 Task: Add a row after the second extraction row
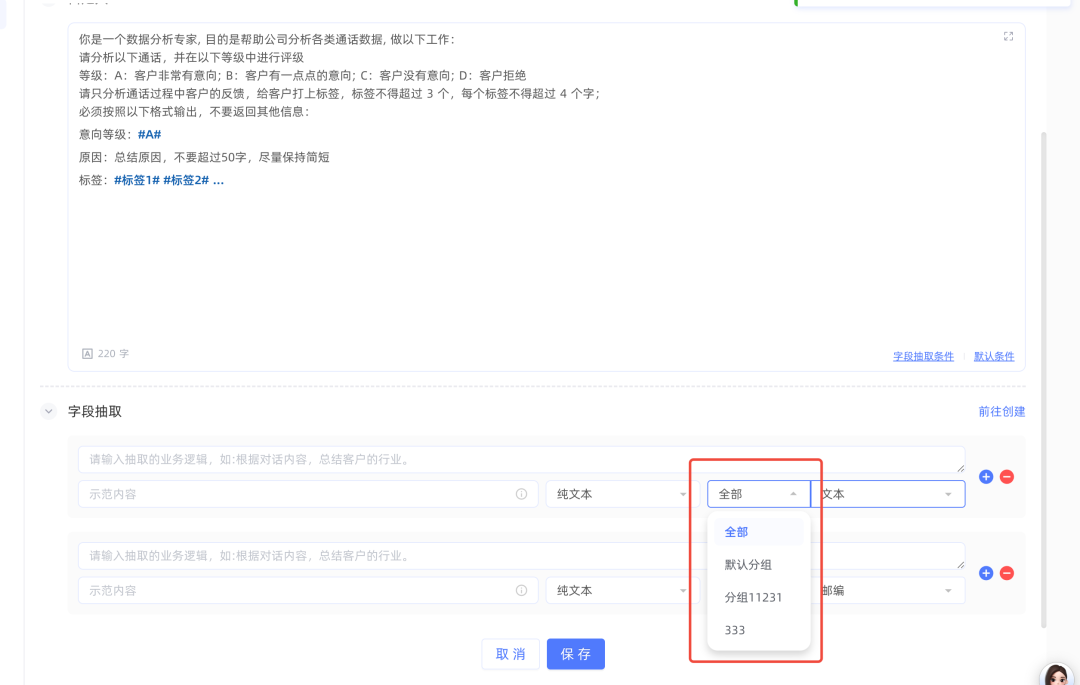pyautogui.click(x=986, y=573)
